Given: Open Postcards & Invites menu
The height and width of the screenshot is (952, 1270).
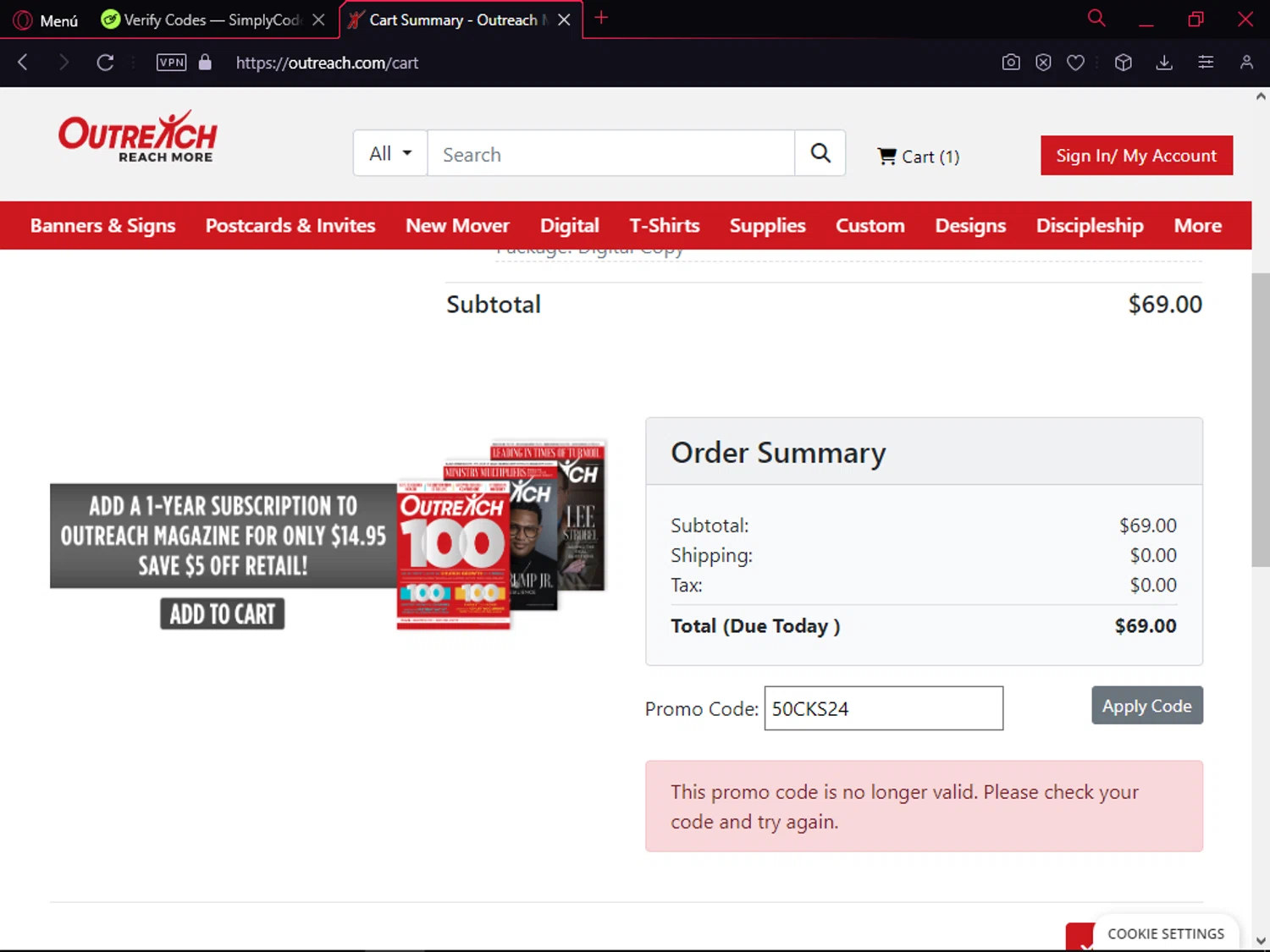Looking at the screenshot, I should tap(290, 226).
